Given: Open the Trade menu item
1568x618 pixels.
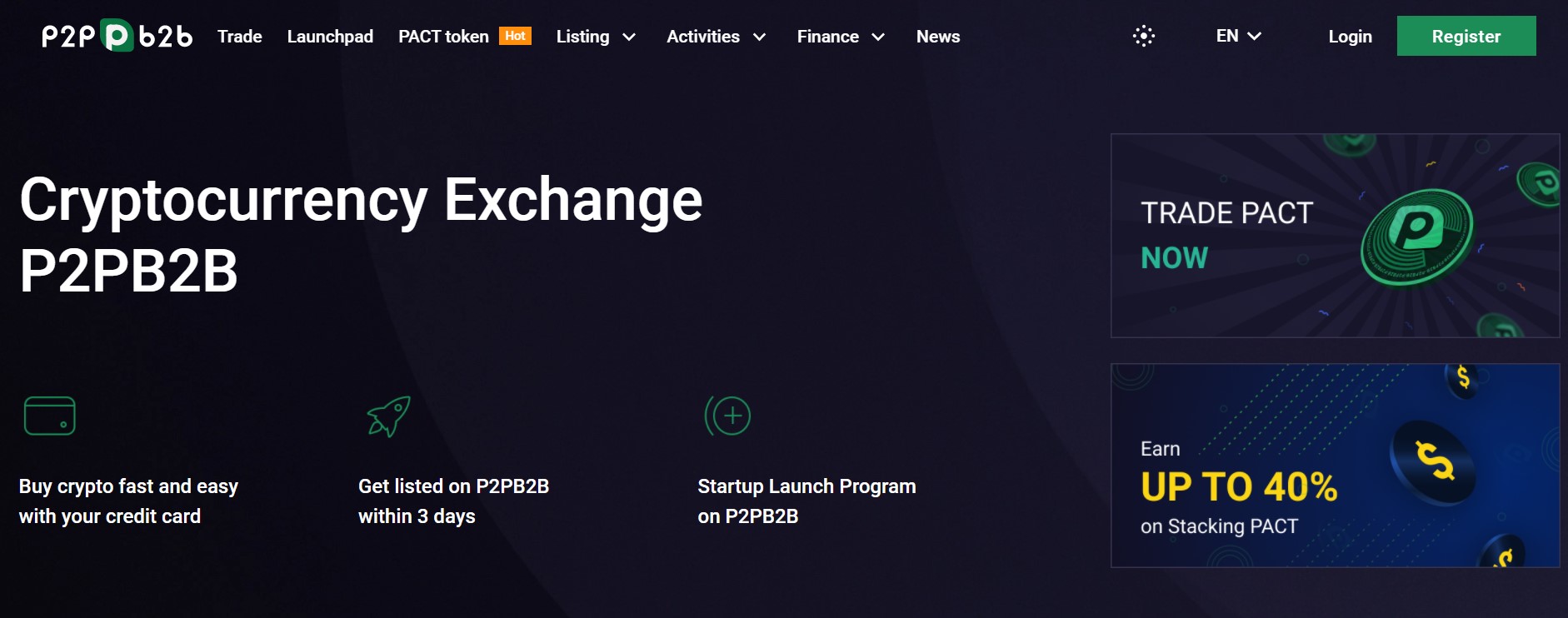Looking at the screenshot, I should (x=240, y=37).
